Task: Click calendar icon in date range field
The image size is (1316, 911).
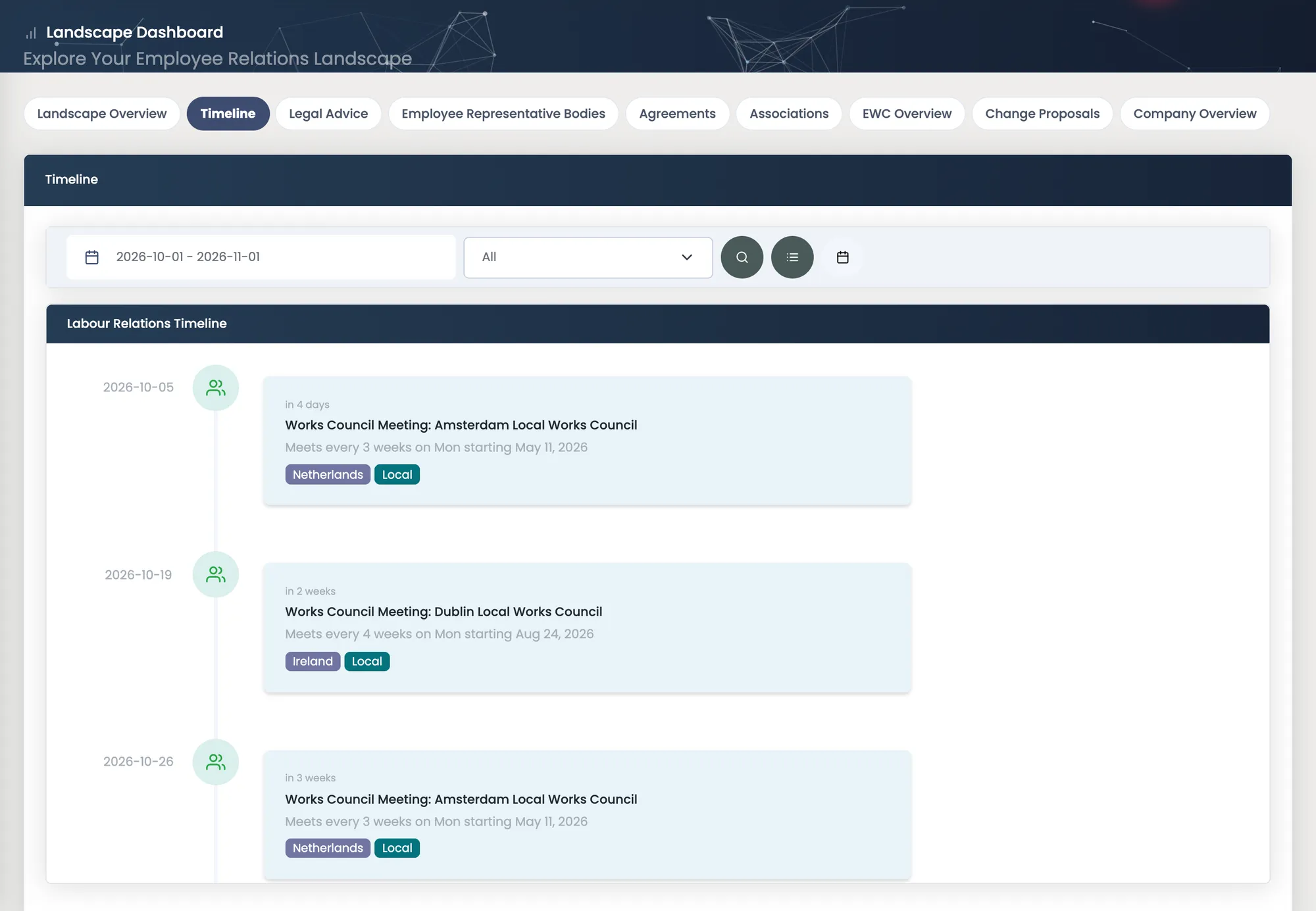Action: 92,257
